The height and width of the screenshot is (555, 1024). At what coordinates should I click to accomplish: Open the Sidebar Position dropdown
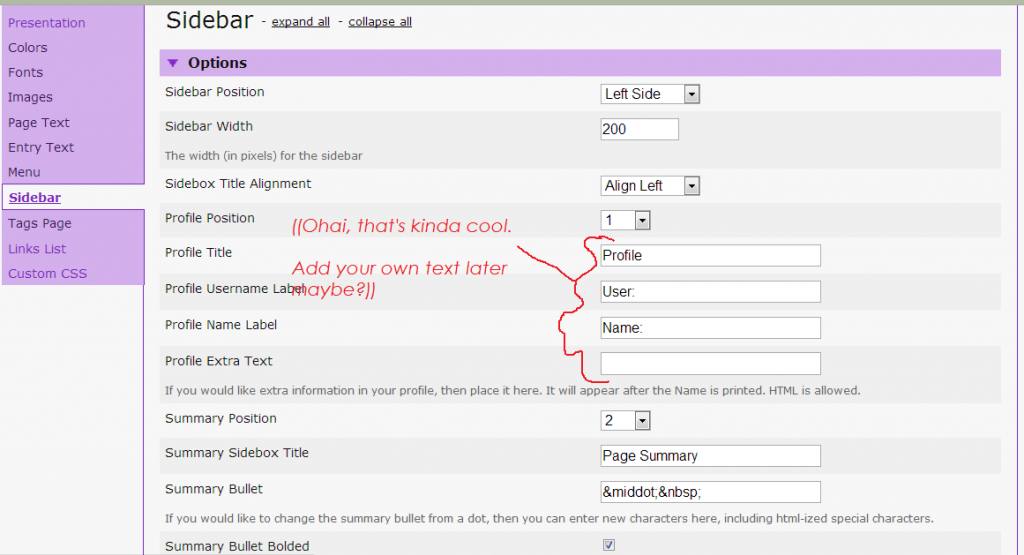coord(650,94)
